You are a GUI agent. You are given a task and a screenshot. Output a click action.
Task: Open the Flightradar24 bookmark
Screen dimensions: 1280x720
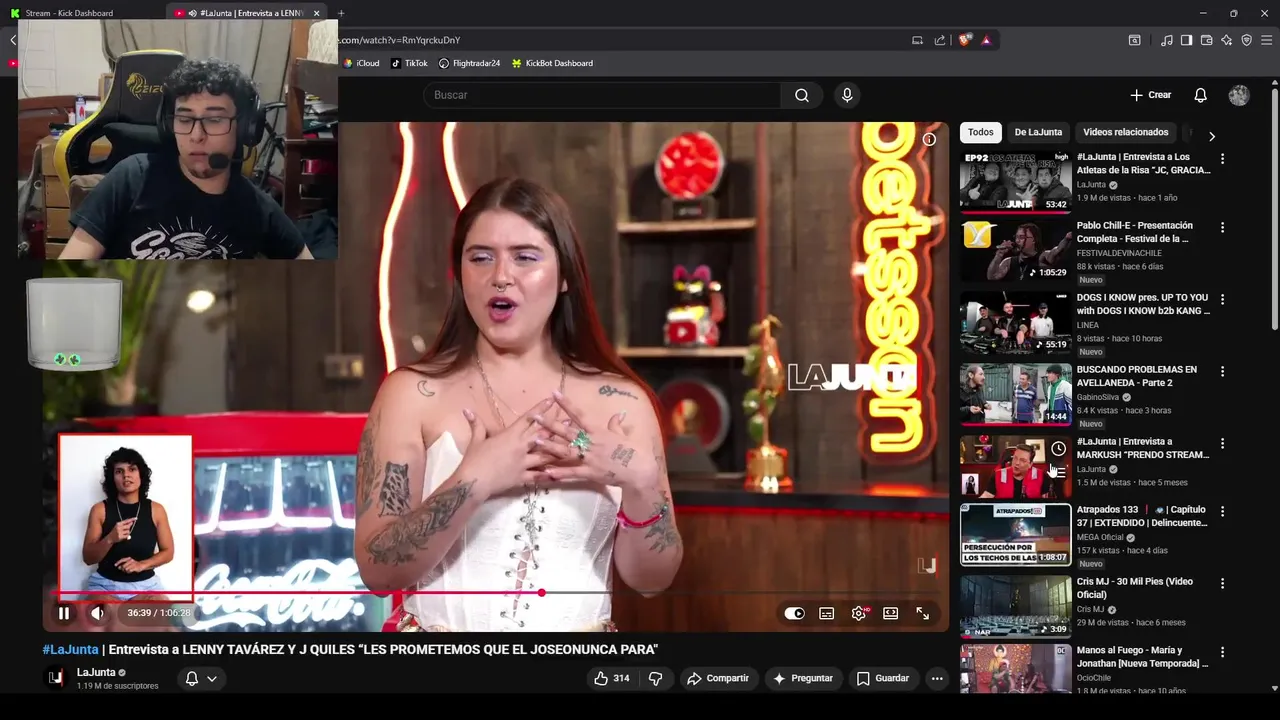(x=469, y=63)
